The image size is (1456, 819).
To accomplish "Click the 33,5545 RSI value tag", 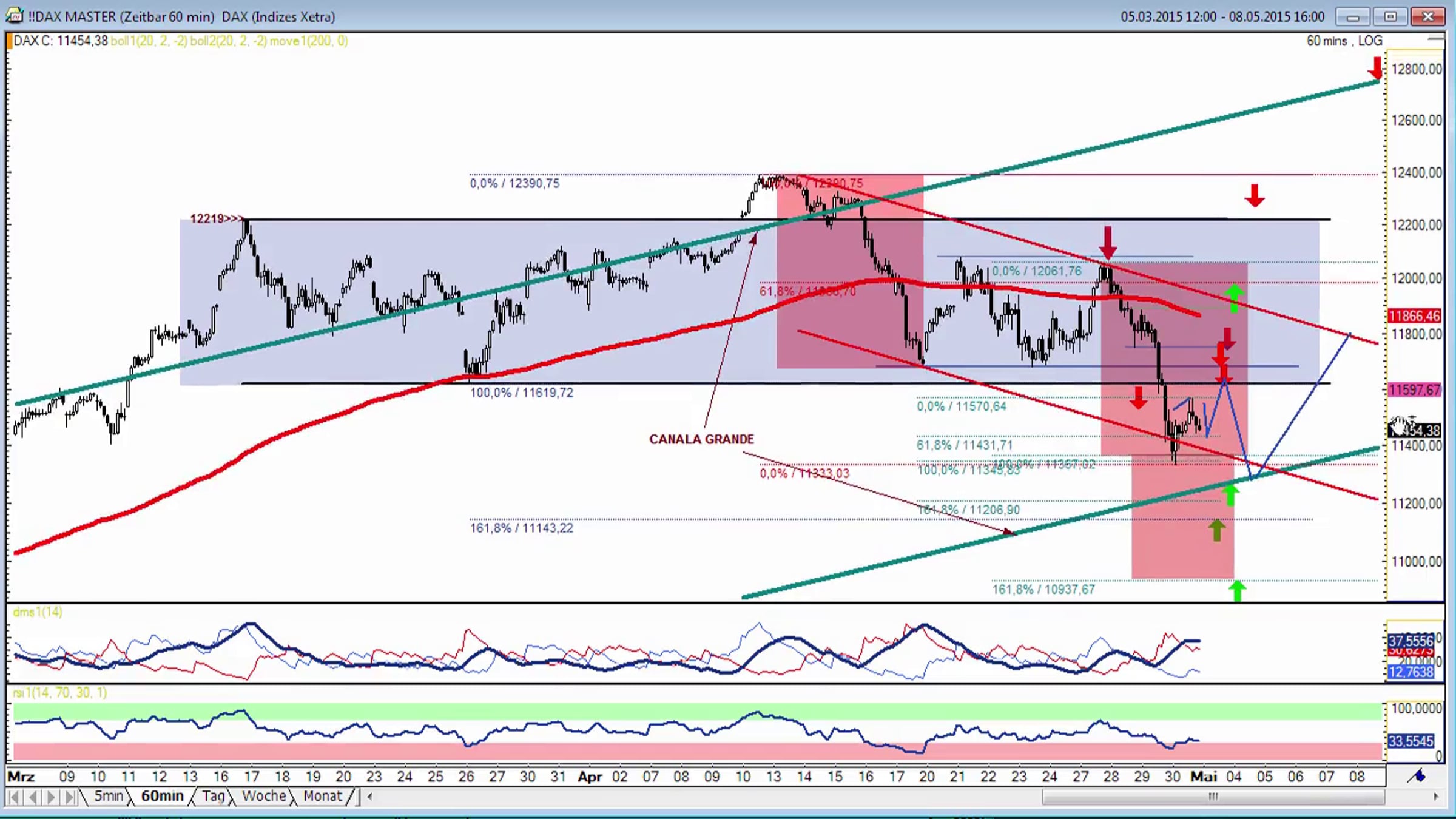I will [x=1410, y=741].
